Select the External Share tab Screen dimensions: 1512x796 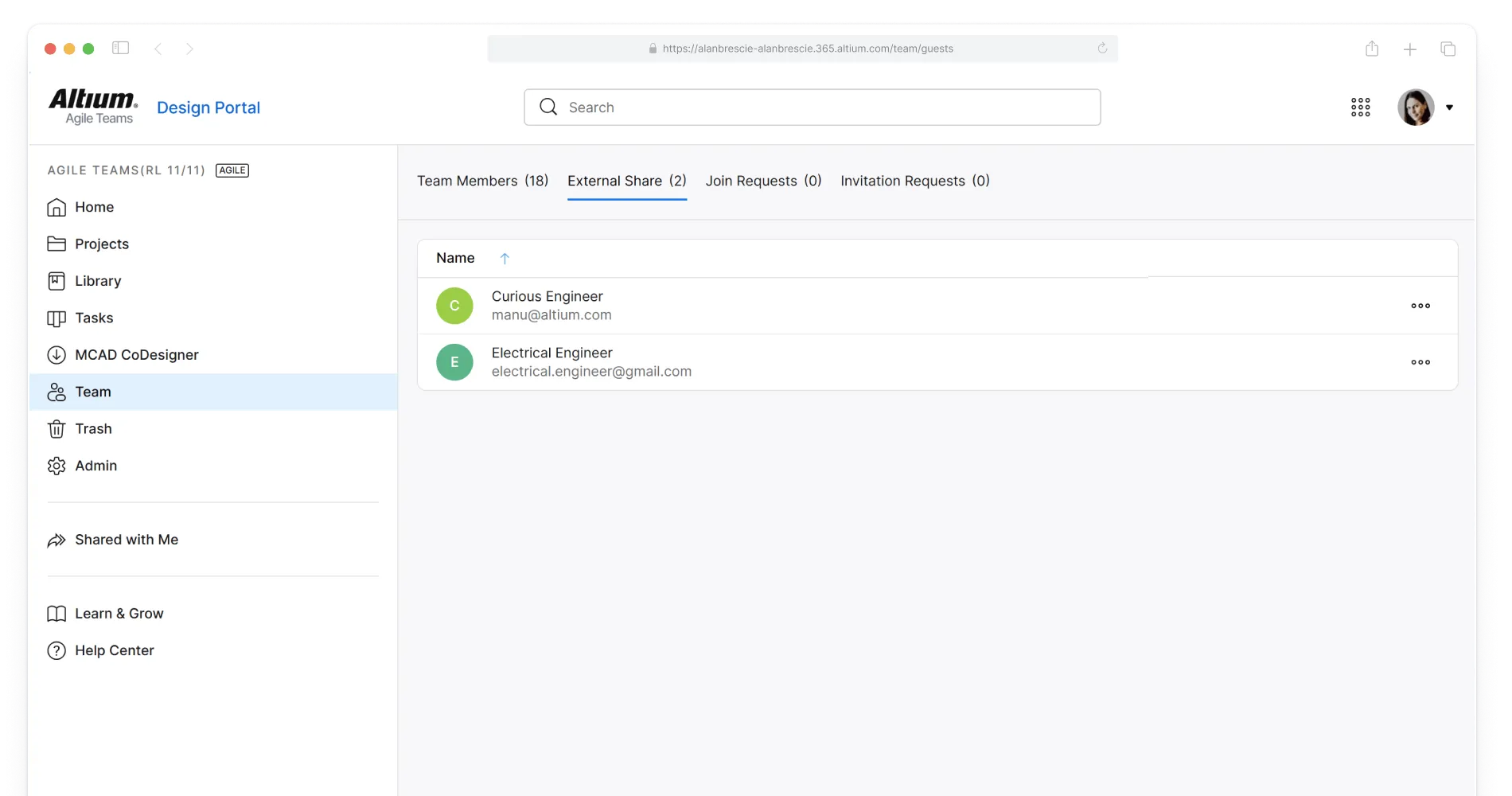point(627,181)
